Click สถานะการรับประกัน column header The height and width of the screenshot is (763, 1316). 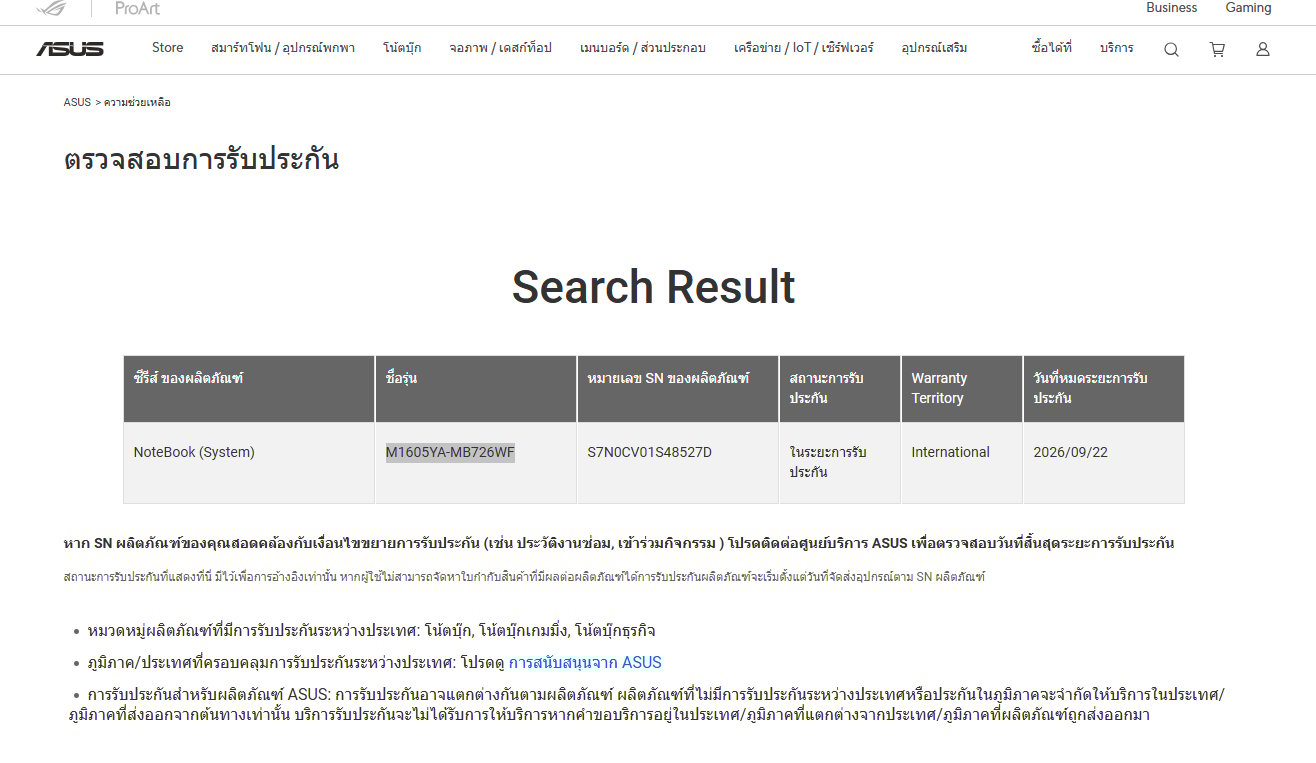pos(840,388)
